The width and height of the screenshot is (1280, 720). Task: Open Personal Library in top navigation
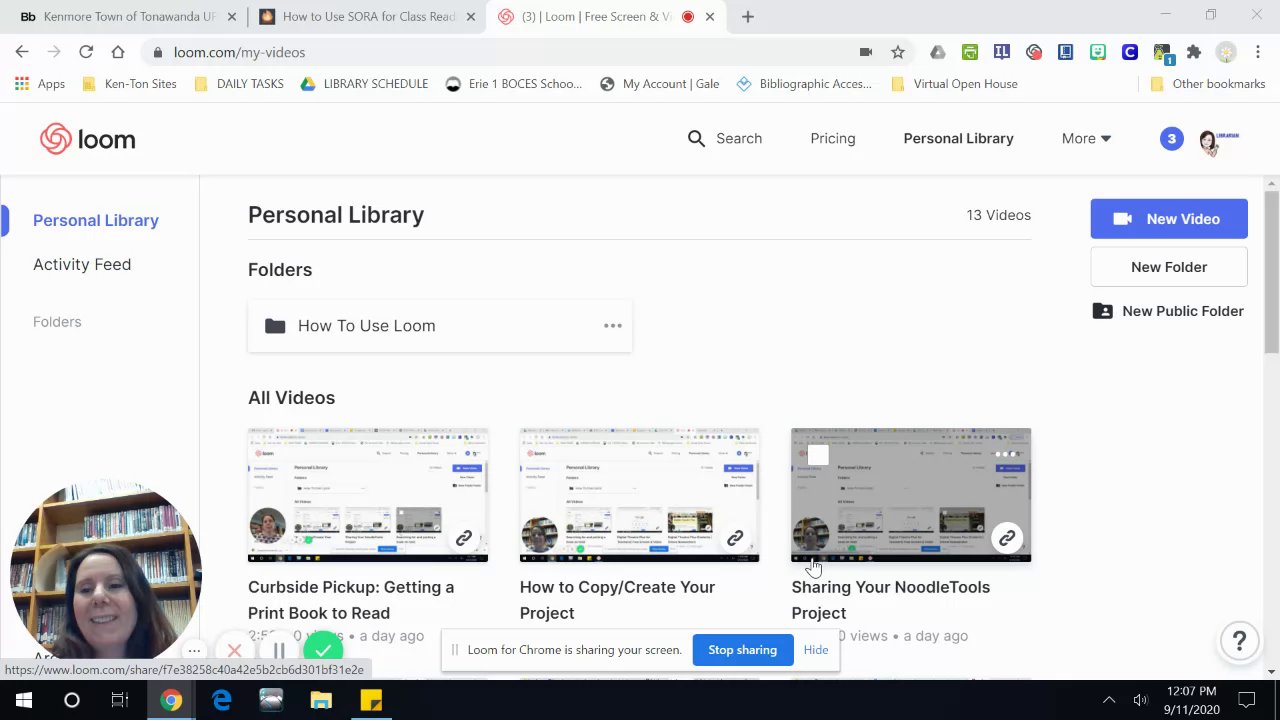pos(958,138)
